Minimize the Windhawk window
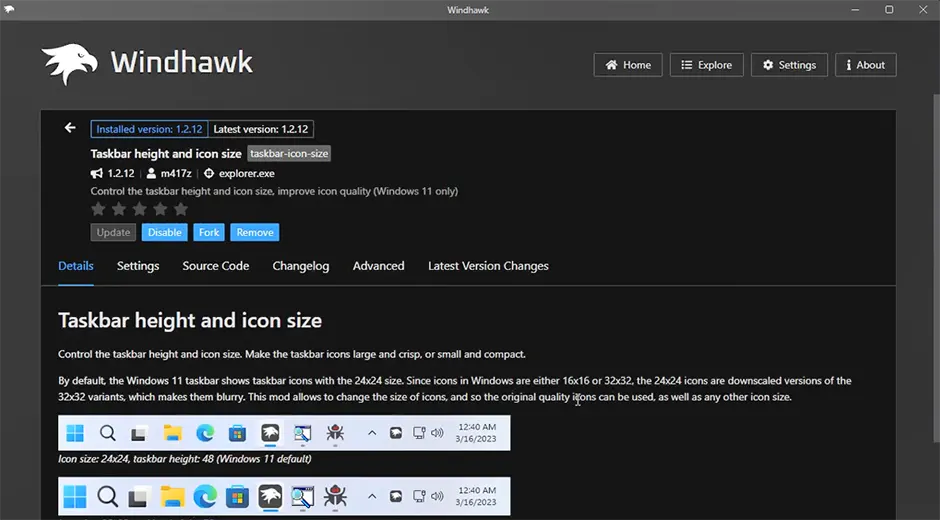 click(855, 10)
